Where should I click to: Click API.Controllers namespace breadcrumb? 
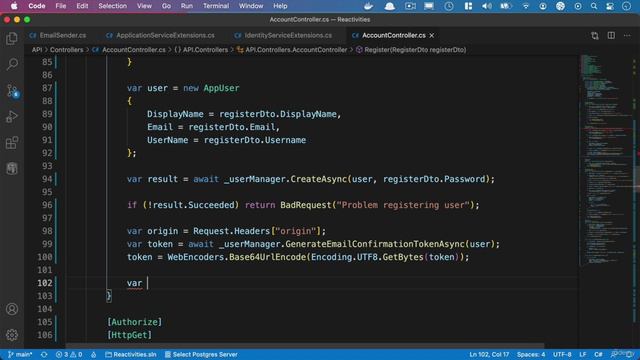(x=201, y=50)
